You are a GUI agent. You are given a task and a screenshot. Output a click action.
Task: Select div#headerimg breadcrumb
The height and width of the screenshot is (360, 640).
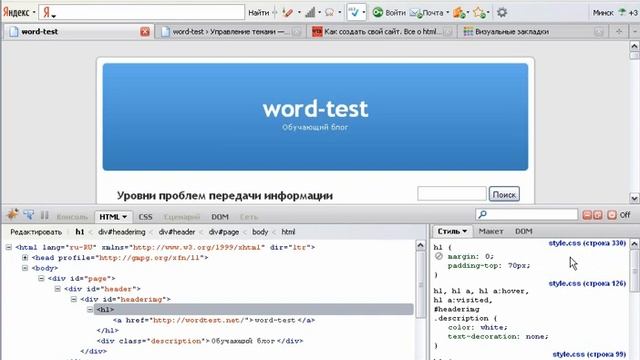coord(122,232)
